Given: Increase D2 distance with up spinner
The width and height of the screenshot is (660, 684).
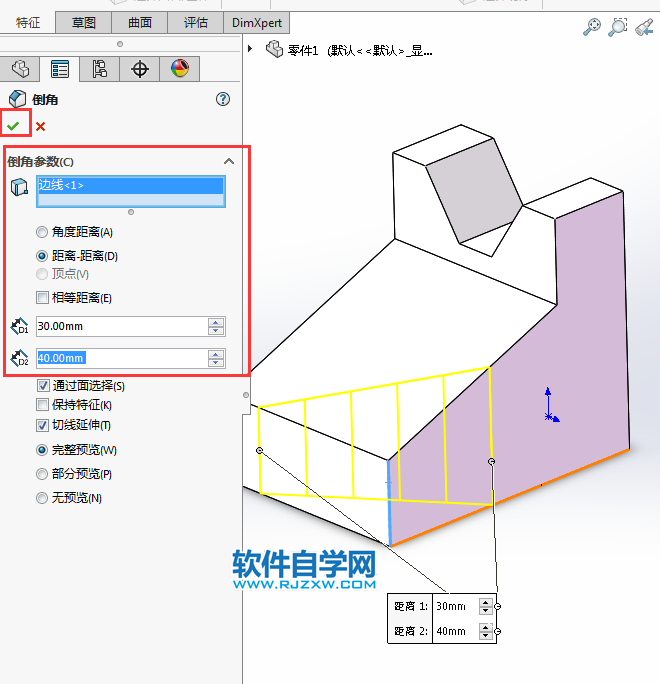Looking at the screenshot, I should coord(216,355).
